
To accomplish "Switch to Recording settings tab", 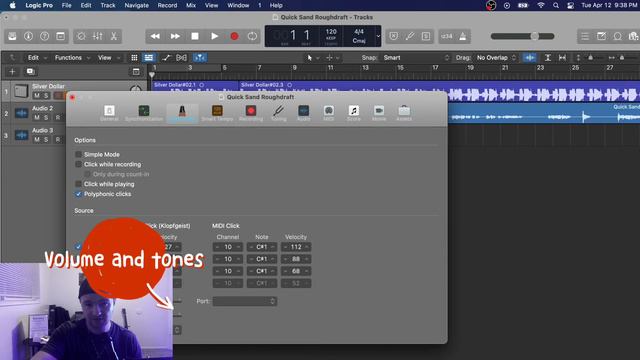I will 251,113.
